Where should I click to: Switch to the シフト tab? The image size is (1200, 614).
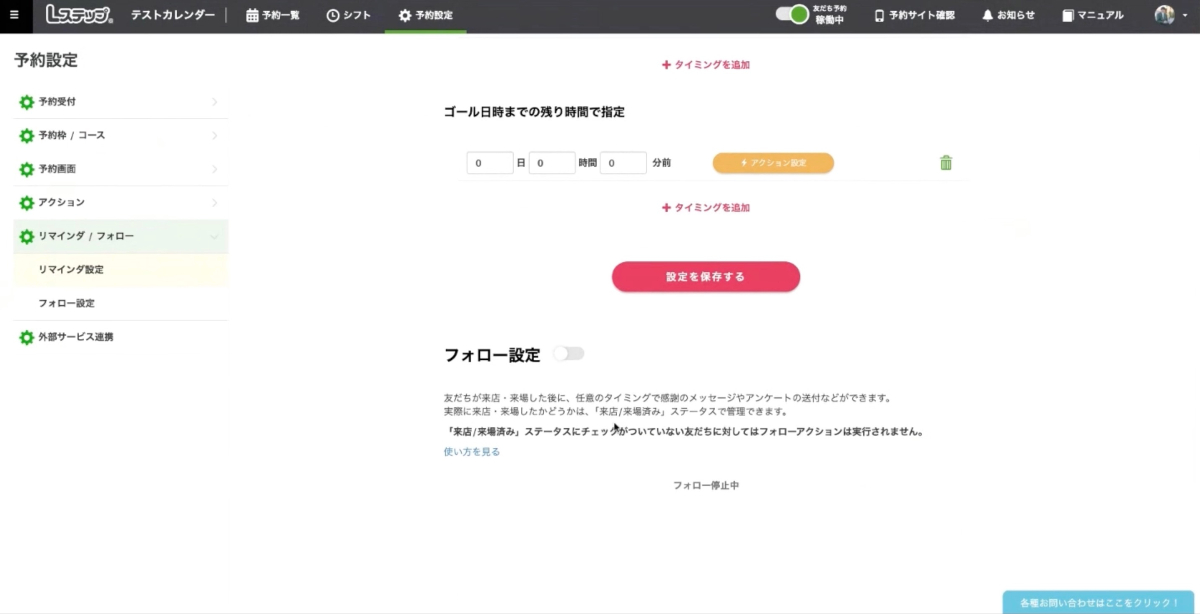coord(348,15)
